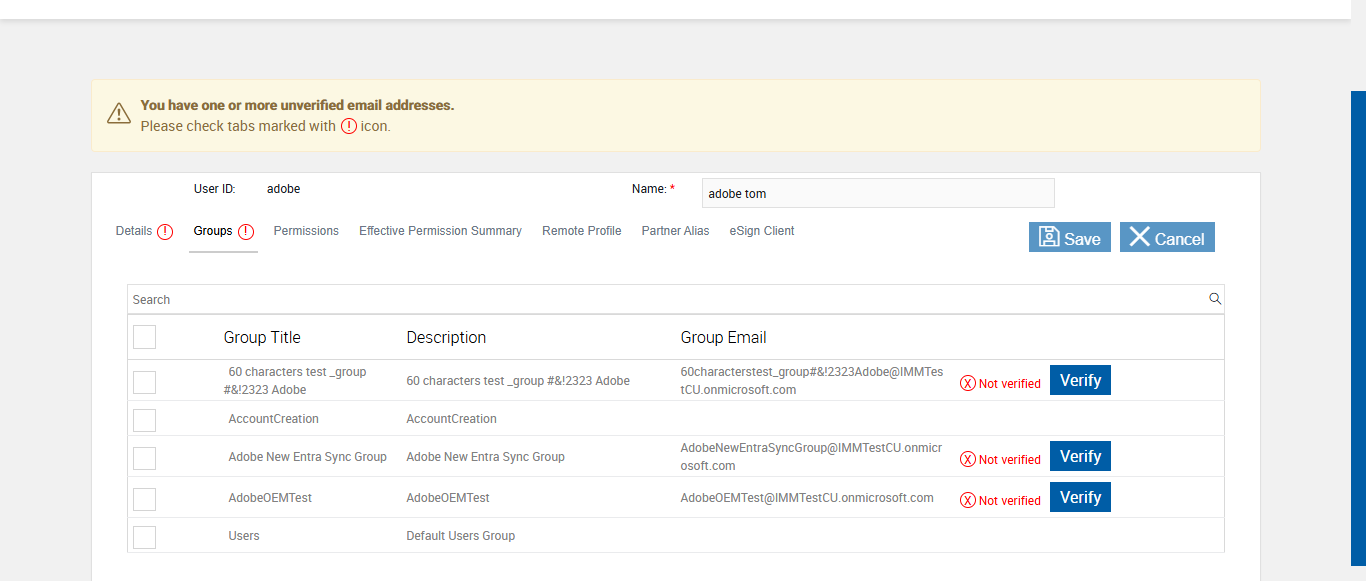1366x581 pixels.
Task: Click the warning triangle icon in banner
Action: point(119,113)
